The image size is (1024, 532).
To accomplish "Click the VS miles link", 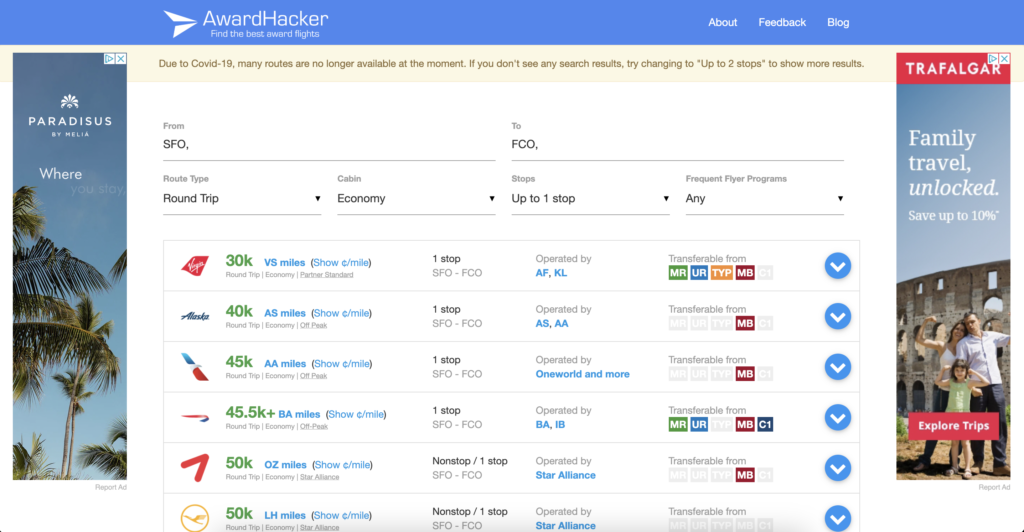I will point(284,262).
